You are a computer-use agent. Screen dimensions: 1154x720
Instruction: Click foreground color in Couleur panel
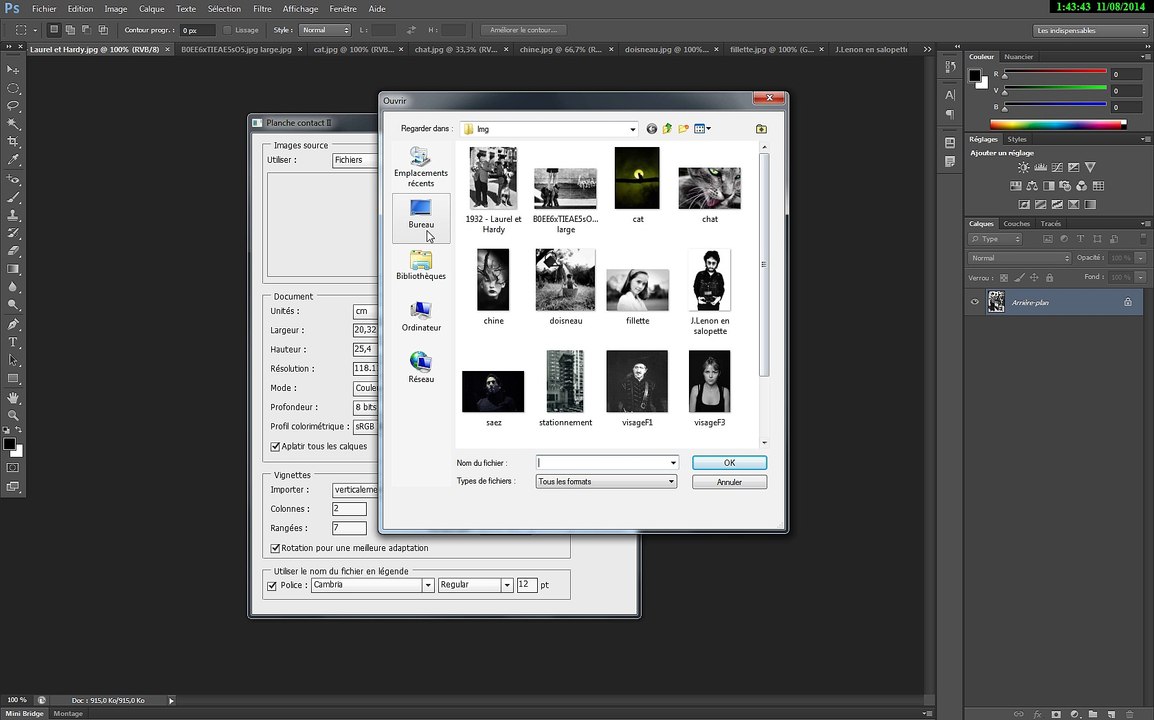[x=975, y=75]
